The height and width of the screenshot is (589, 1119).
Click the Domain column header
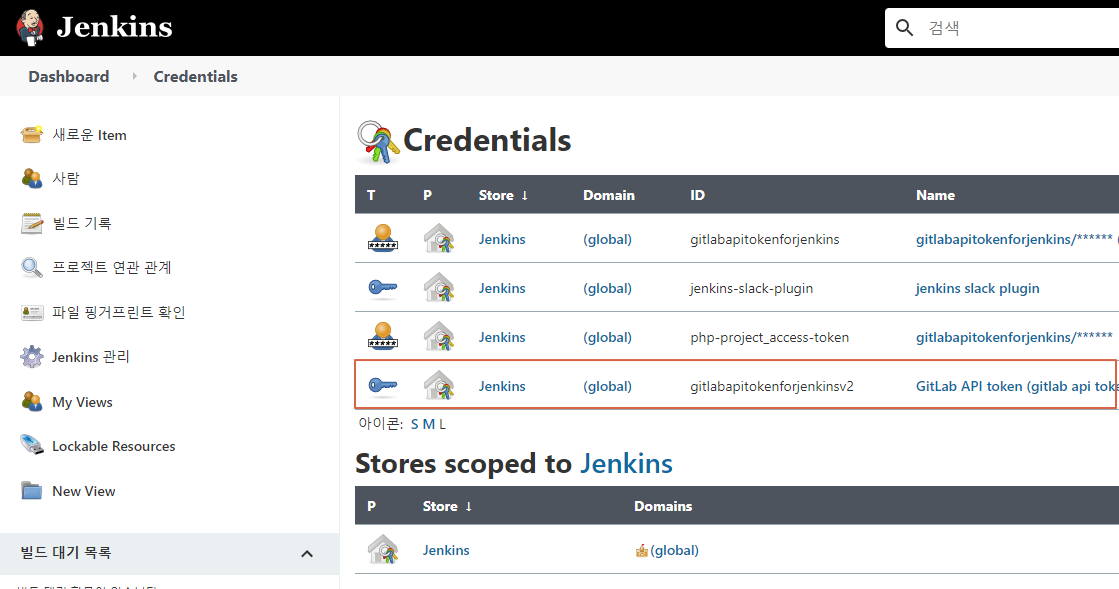coord(609,195)
